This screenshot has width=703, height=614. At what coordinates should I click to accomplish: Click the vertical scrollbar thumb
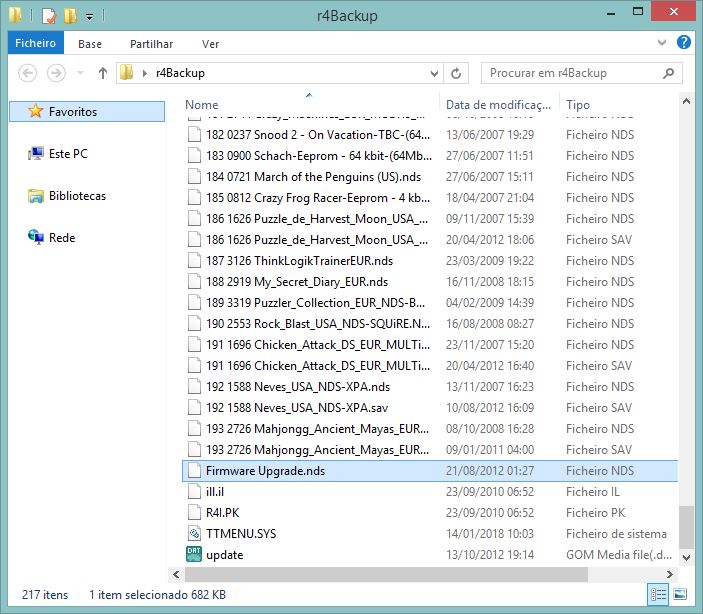coord(686,527)
